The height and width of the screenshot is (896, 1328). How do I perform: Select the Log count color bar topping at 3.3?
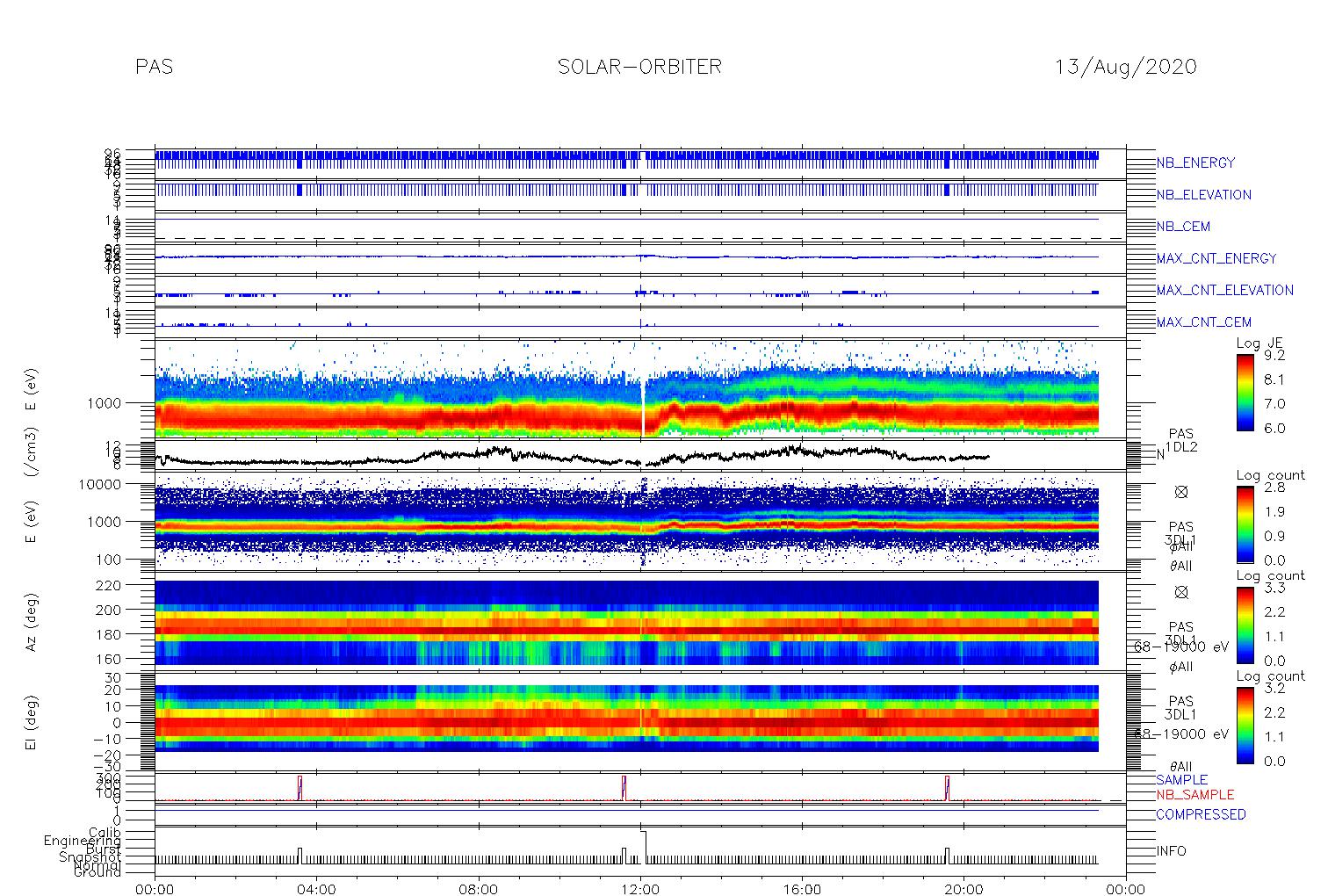coord(1245,625)
